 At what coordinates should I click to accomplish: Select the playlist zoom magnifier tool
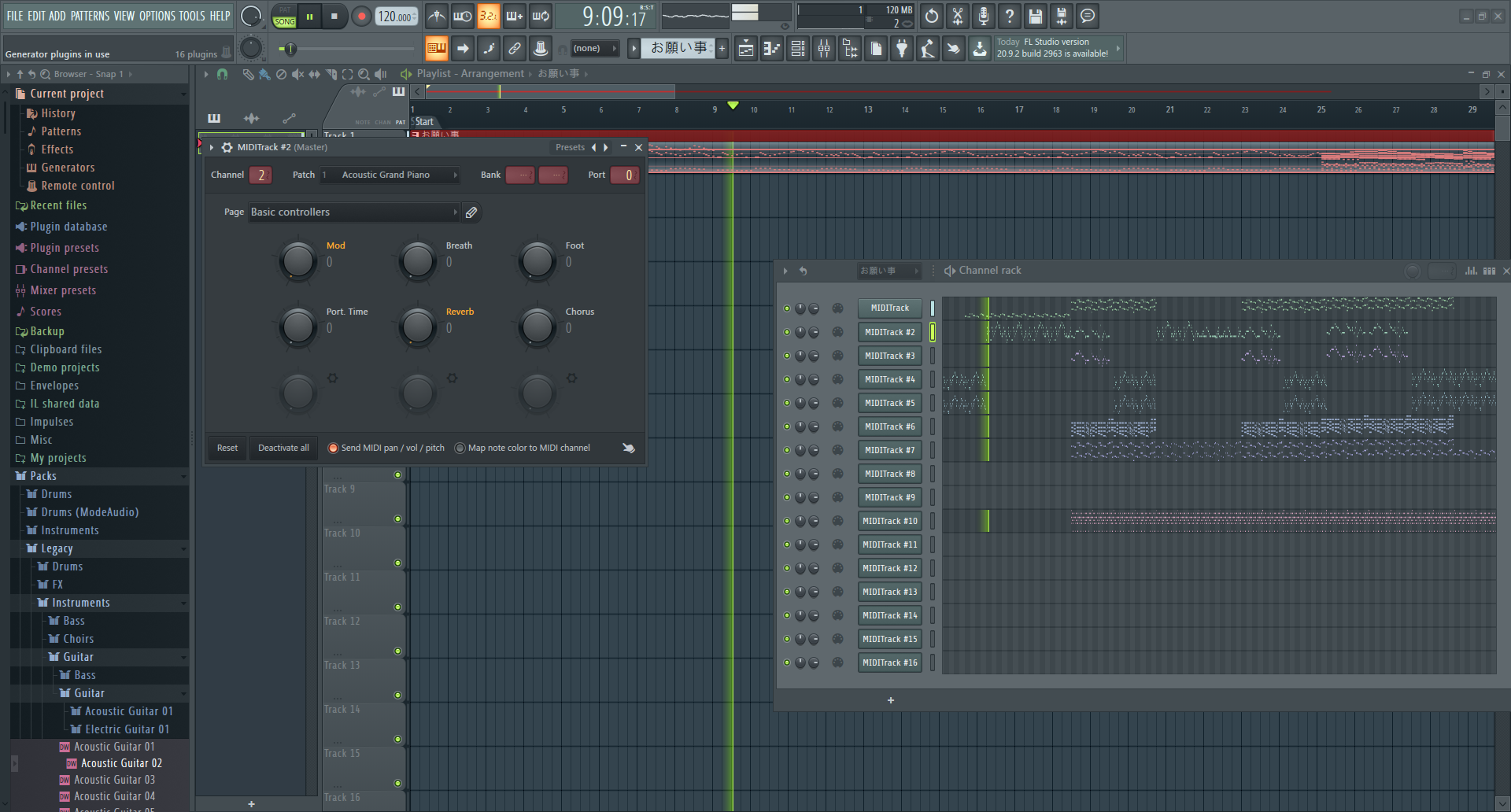point(364,74)
